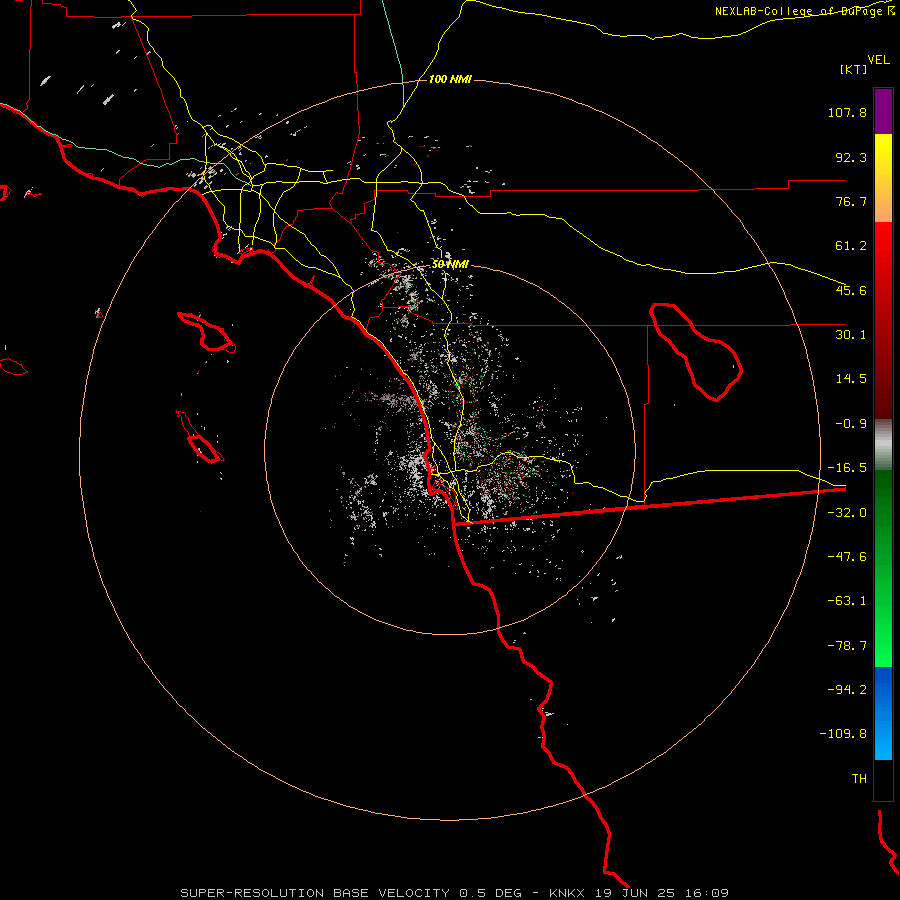Click the [KT] units label
The width and height of the screenshot is (900, 900).
click(854, 69)
